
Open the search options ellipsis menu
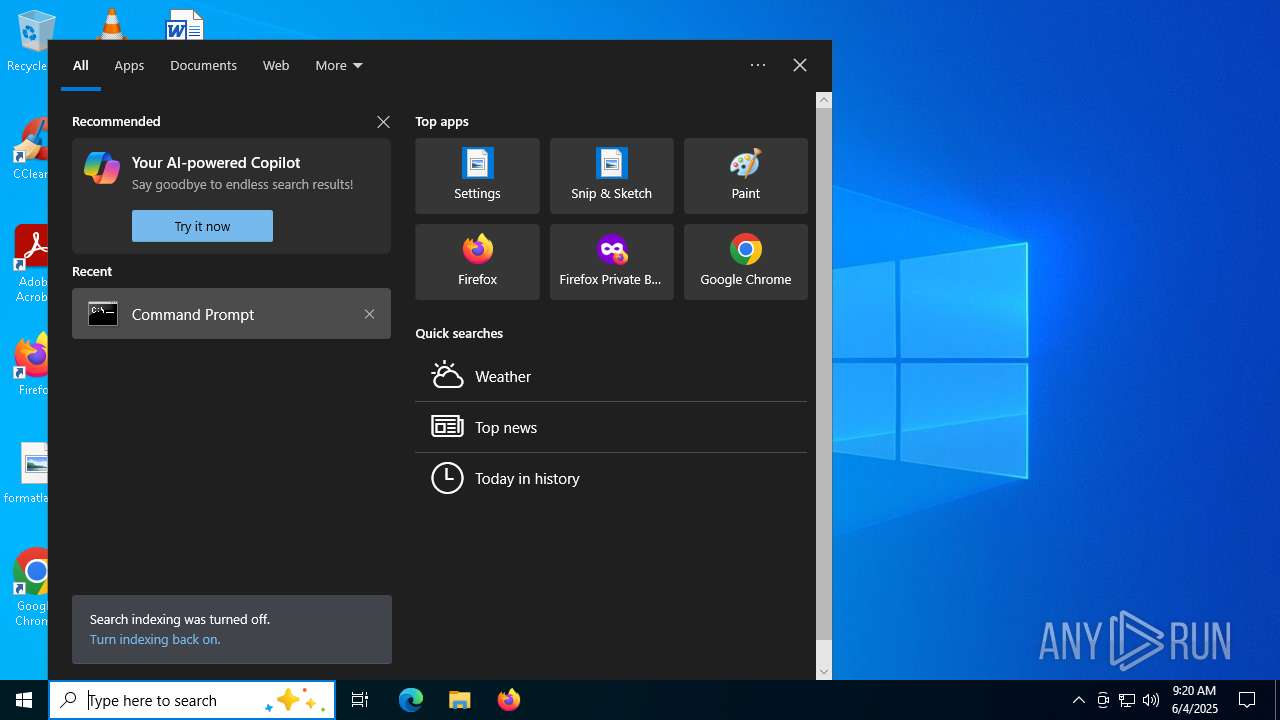pos(758,65)
